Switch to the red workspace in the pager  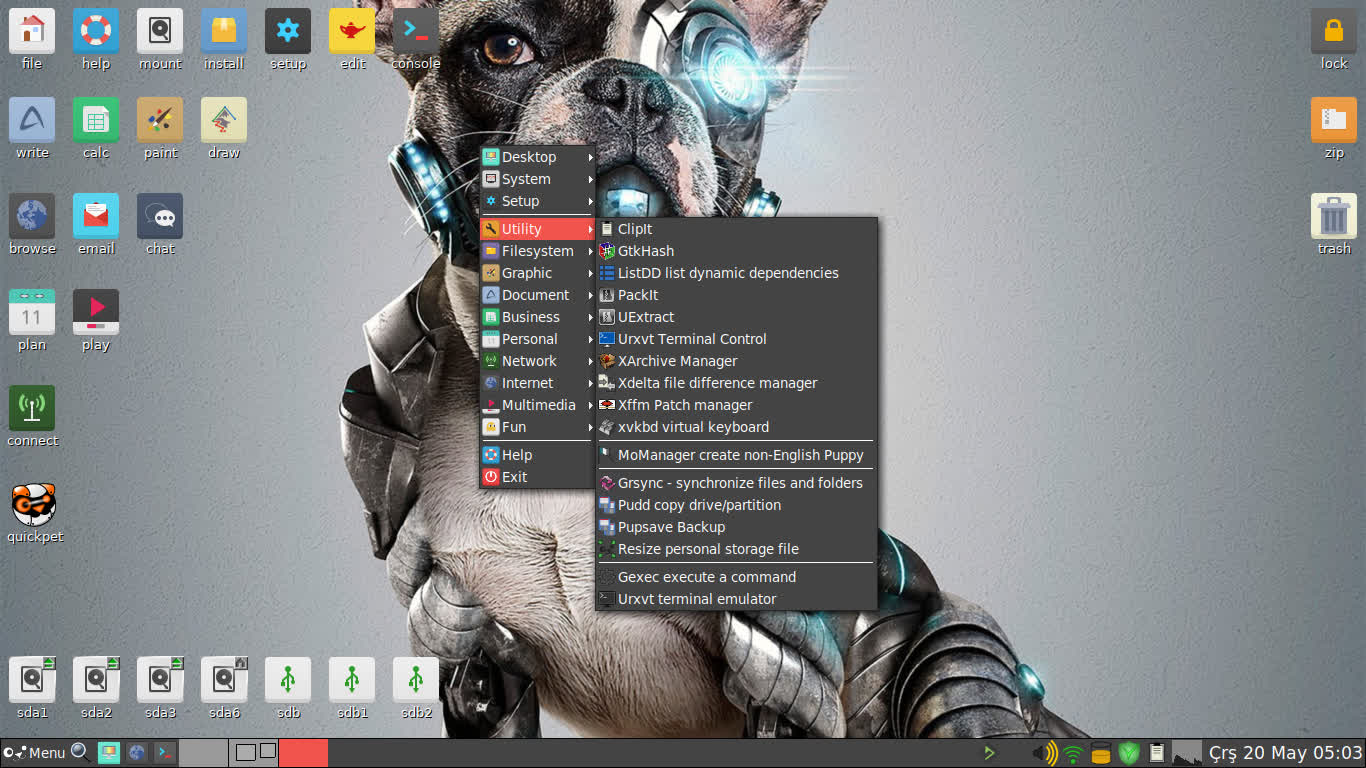coord(303,752)
